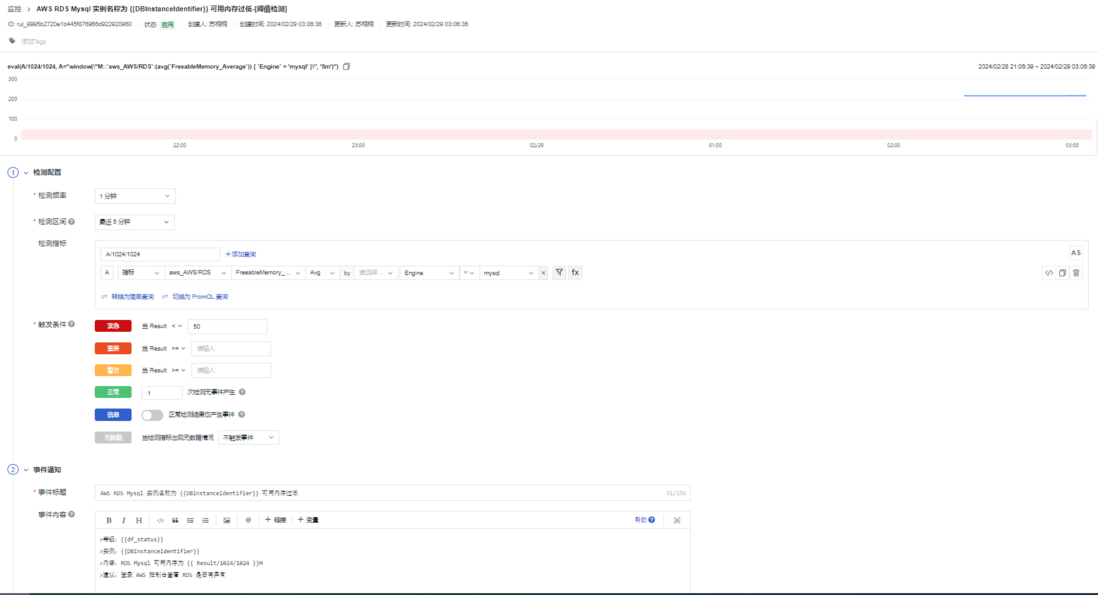Click the 事件标题 title input field
Image resolution: width=1098 pixels, height=595 pixels.
tap(392, 493)
